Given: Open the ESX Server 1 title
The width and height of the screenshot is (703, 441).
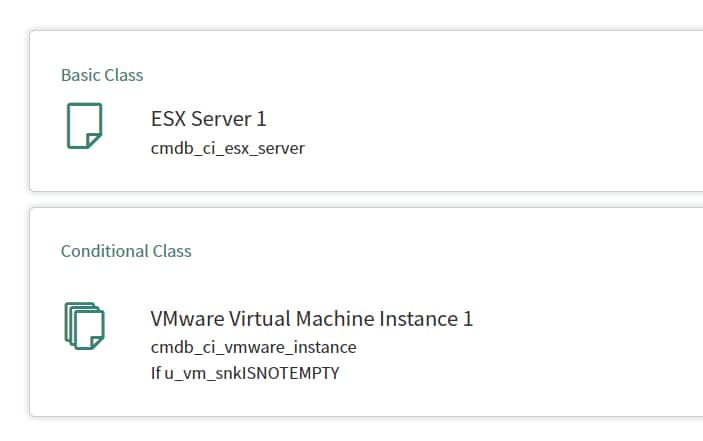Looking at the screenshot, I should pyautogui.click(x=208, y=119).
